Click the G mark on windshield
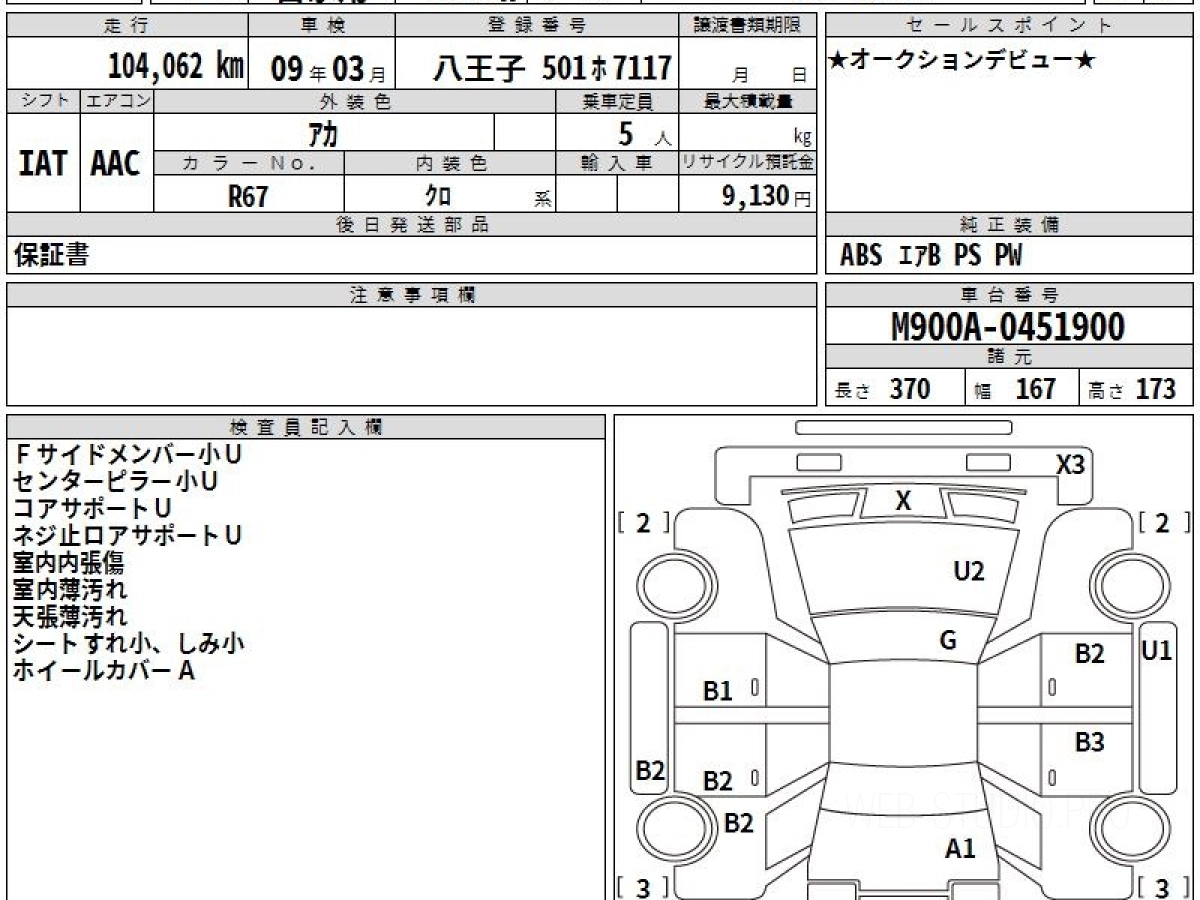 click(947, 641)
